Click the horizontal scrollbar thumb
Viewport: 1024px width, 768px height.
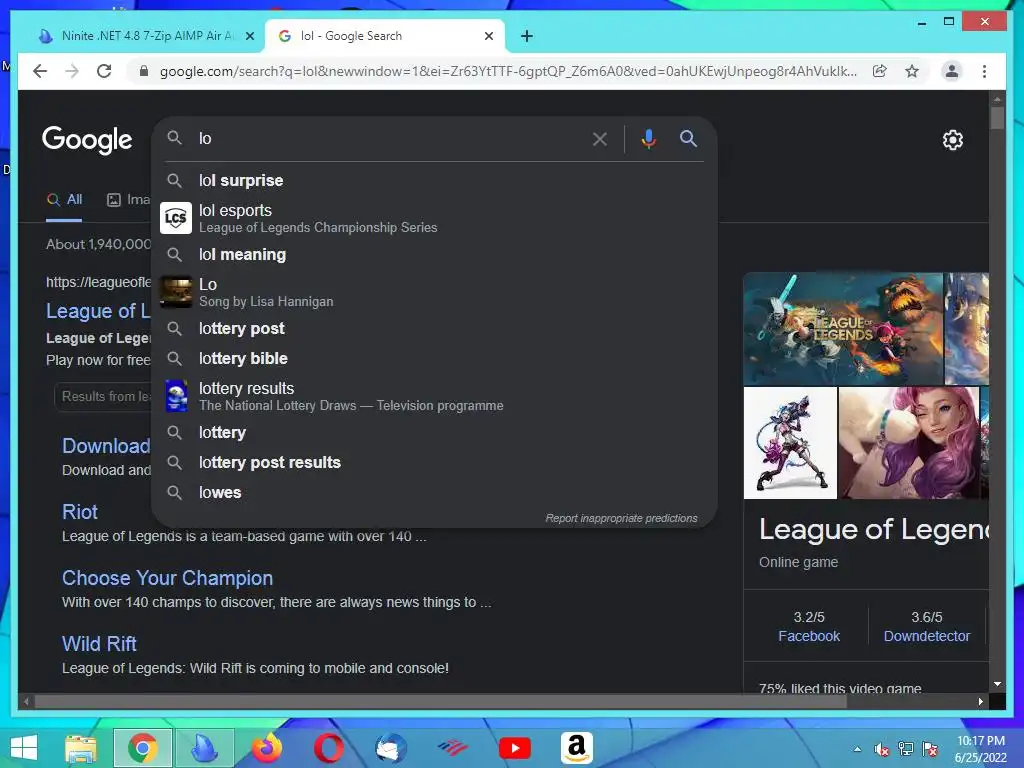click(440, 701)
